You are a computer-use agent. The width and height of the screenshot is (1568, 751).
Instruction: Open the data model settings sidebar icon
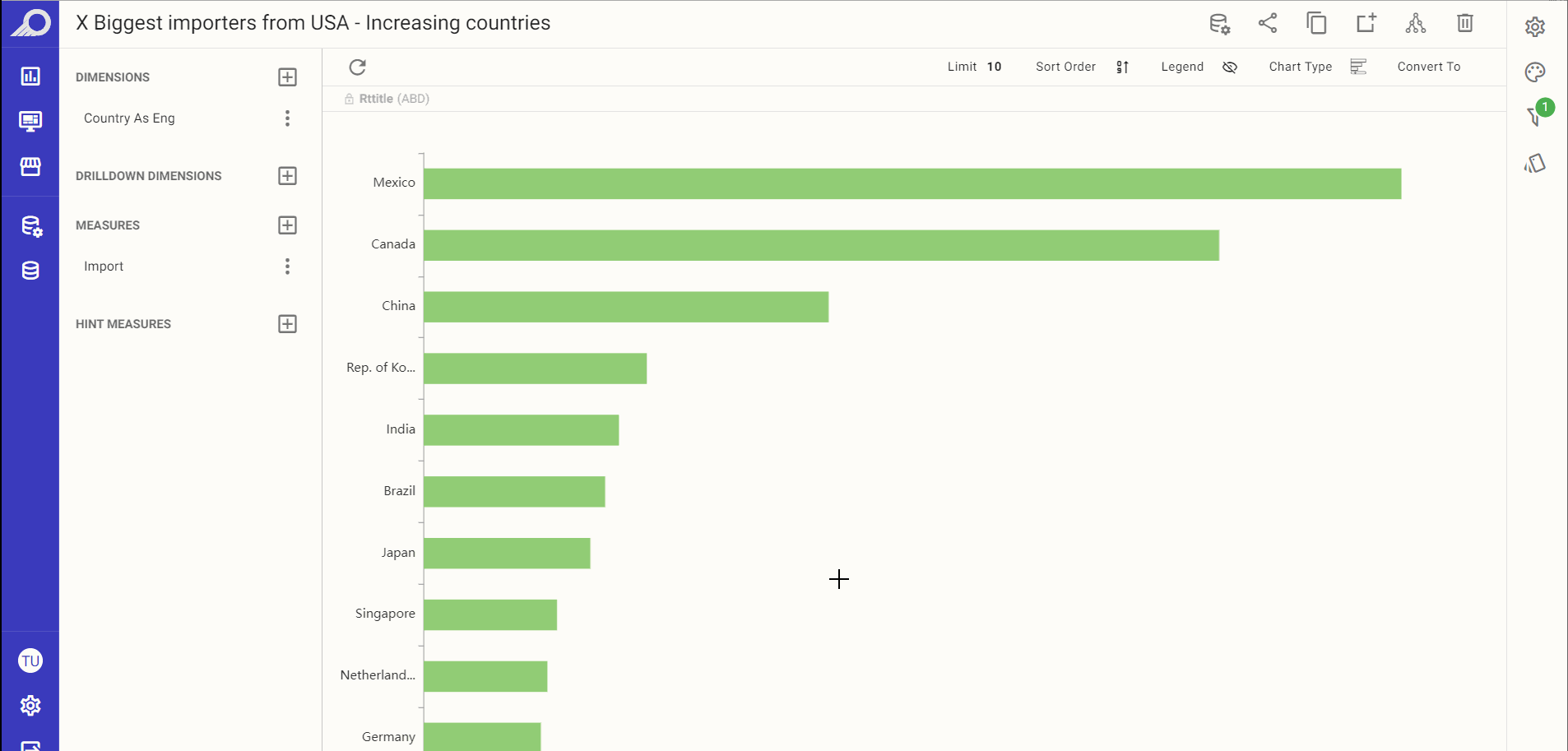[31, 226]
